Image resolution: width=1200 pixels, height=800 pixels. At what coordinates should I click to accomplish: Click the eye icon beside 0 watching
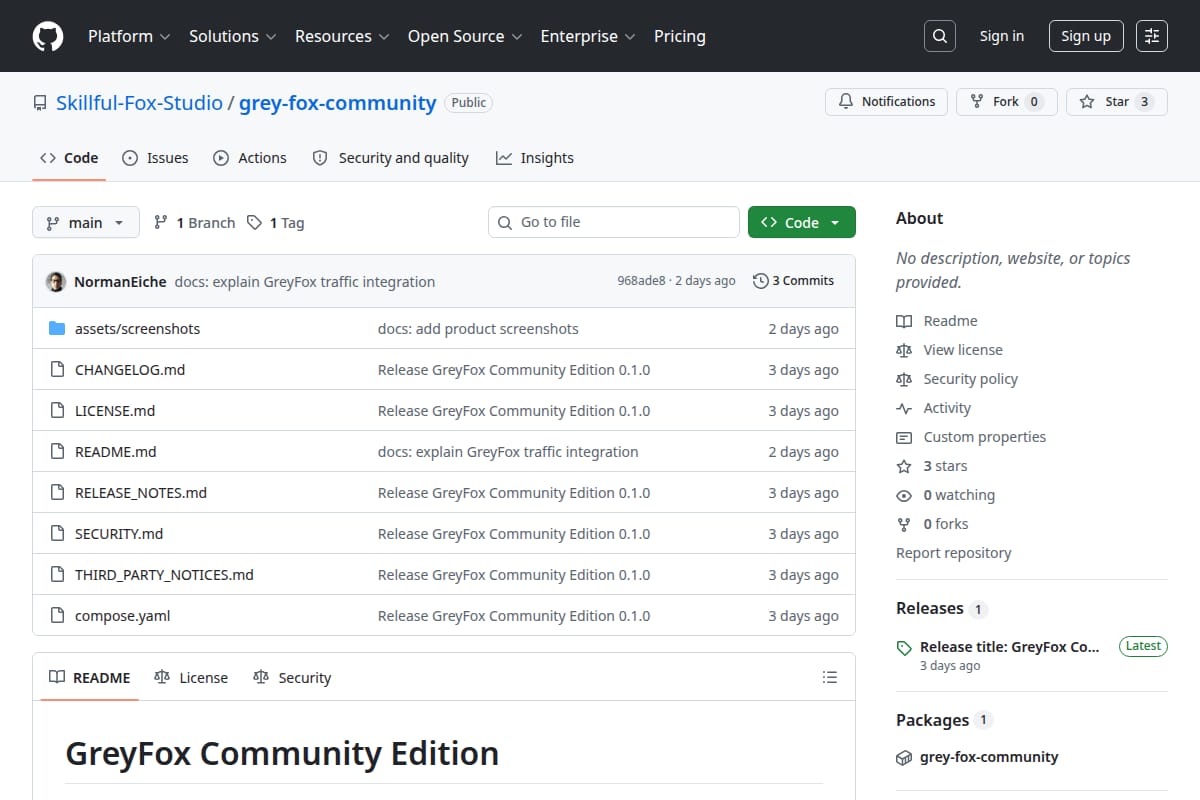(x=904, y=495)
